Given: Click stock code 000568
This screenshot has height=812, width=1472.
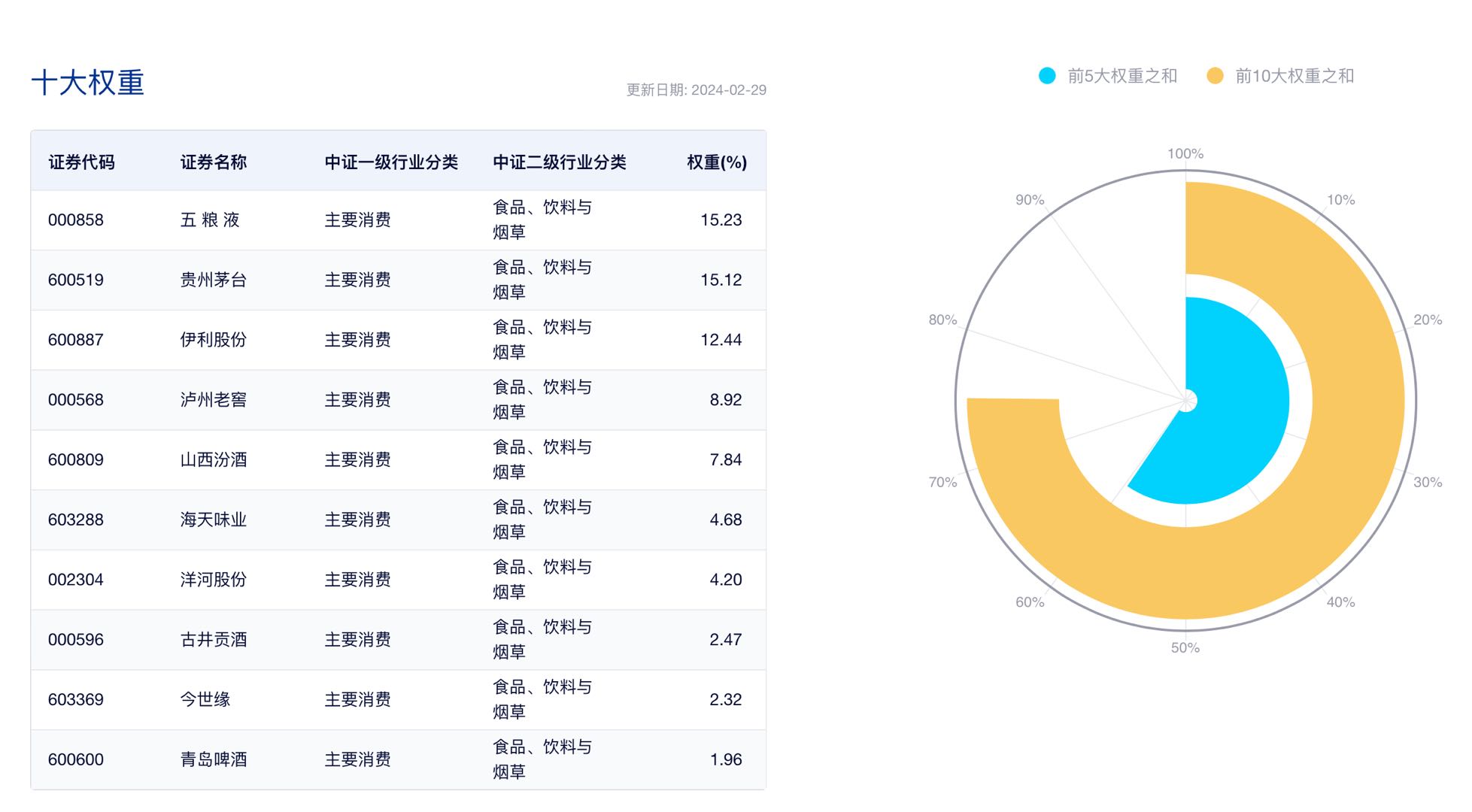Looking at the screenshot, I should coord(76,400).
